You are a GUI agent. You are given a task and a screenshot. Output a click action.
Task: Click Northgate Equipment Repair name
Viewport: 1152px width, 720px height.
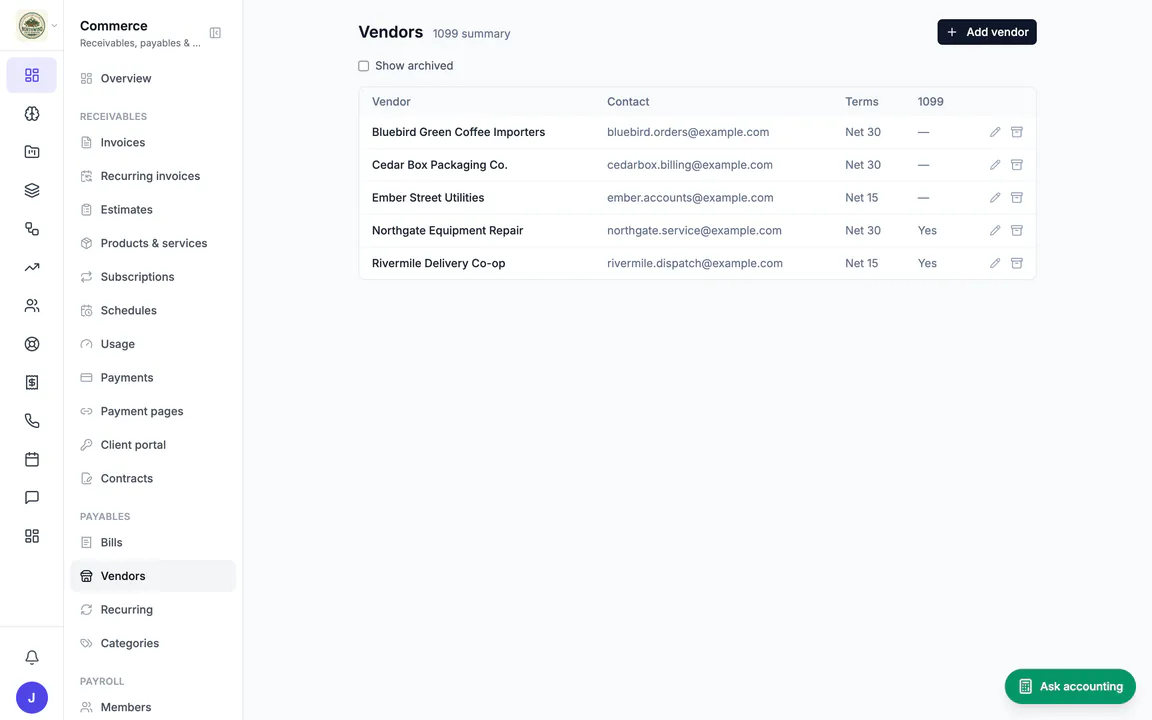447,230
